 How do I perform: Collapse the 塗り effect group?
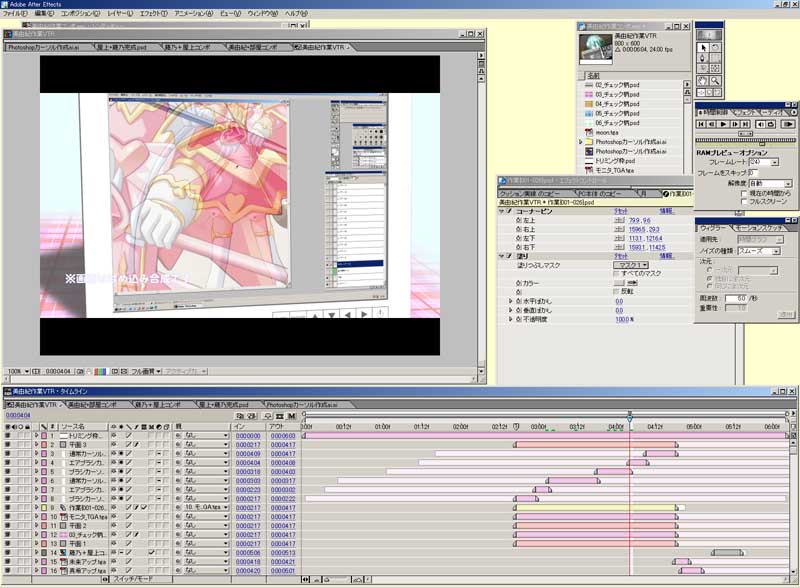[x=502, y=256]
